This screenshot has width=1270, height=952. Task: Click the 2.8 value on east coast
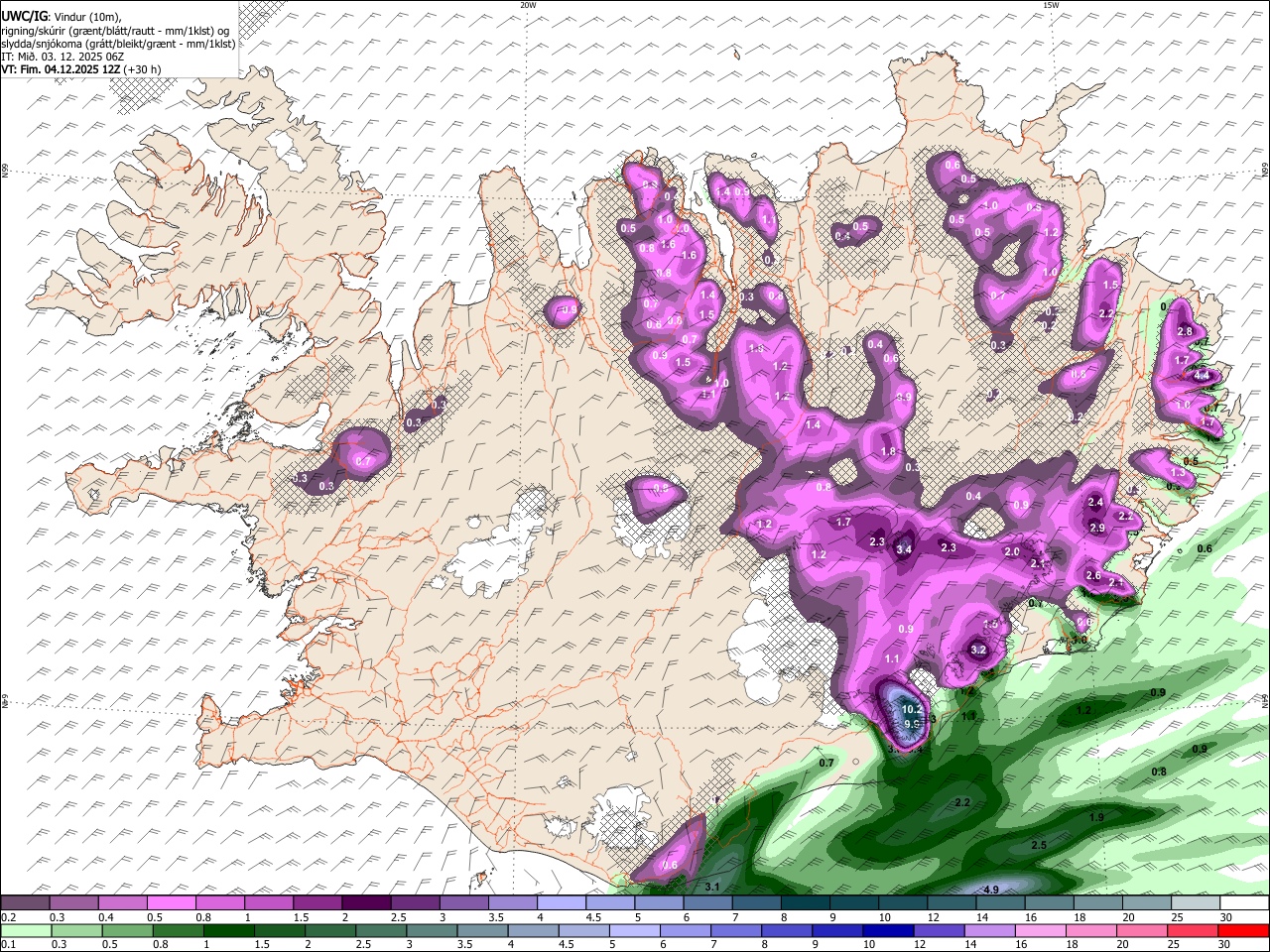[x=1184, y=331]
